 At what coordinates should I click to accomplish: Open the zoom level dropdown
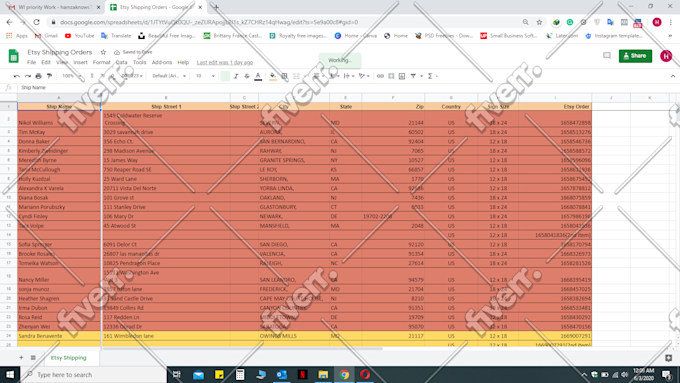pos(72,76)
